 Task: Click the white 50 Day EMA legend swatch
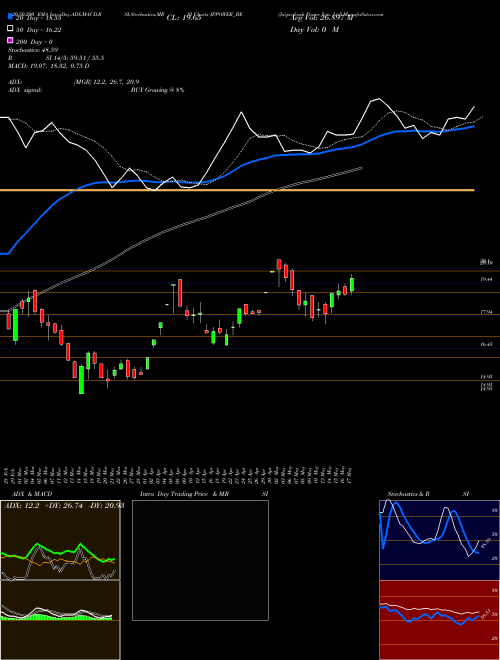pyautogui.click(x=10, y=29)
